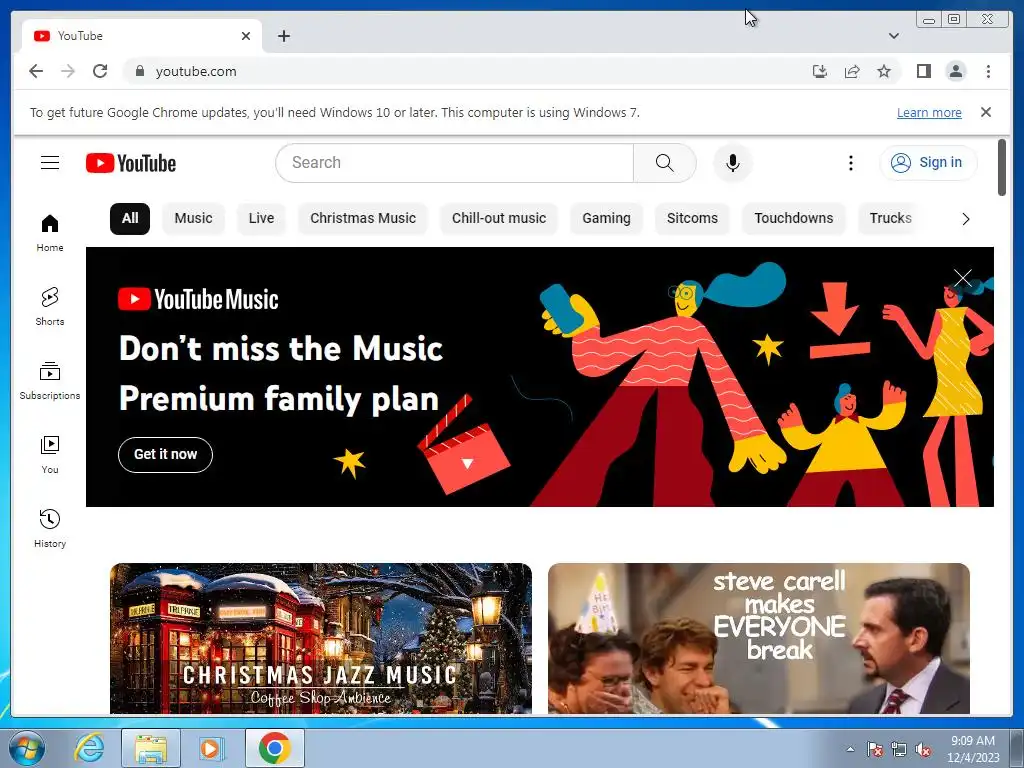Expand the tab search dropdown arrow
Screen dimensions: 1024x768
(x=893, y=36)
